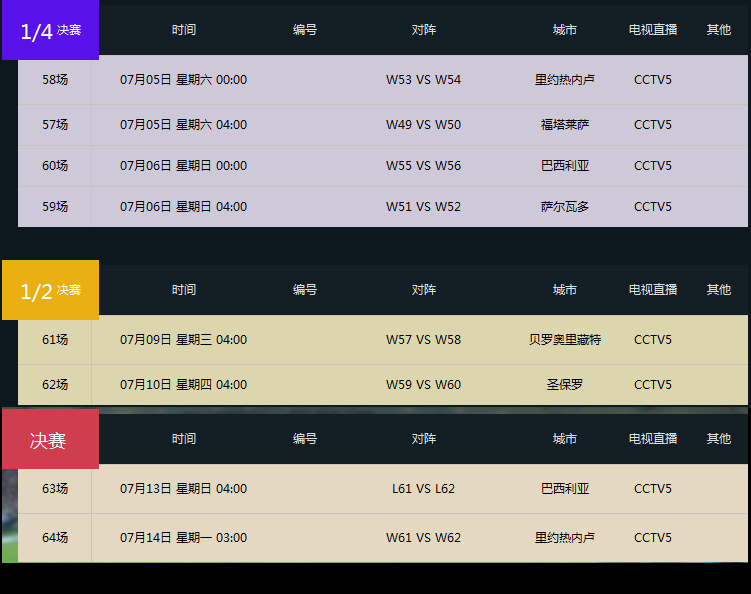The height and width of the screenshot is (594, 751).
Task: Click 对阵 header in semi-final table
Action: point(424,290)
